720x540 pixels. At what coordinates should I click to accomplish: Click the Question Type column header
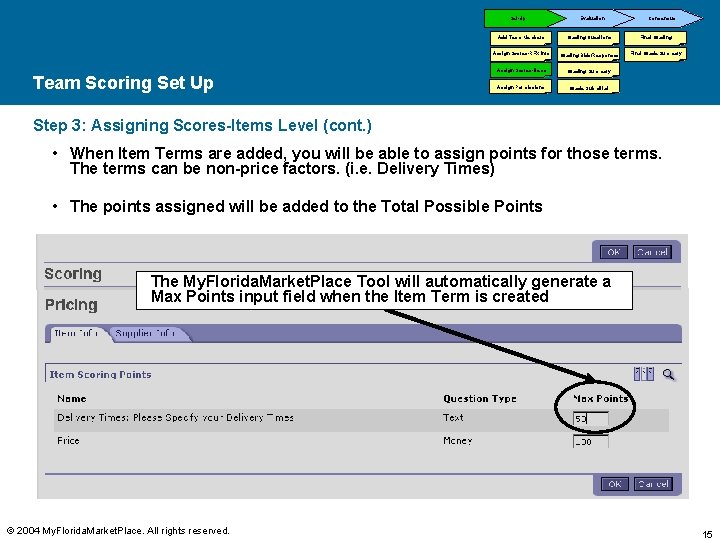480,399
